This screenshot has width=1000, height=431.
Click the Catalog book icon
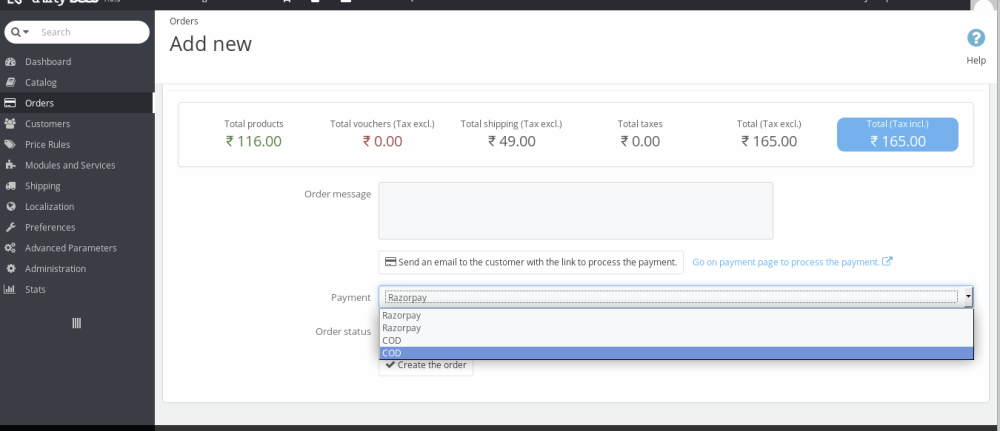coord(10,82)
